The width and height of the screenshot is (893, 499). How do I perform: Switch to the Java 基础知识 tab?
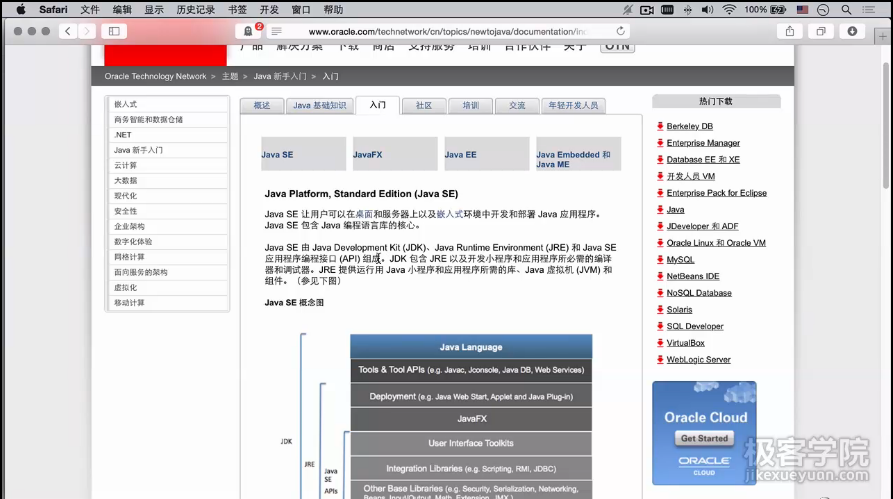point(319,105)
